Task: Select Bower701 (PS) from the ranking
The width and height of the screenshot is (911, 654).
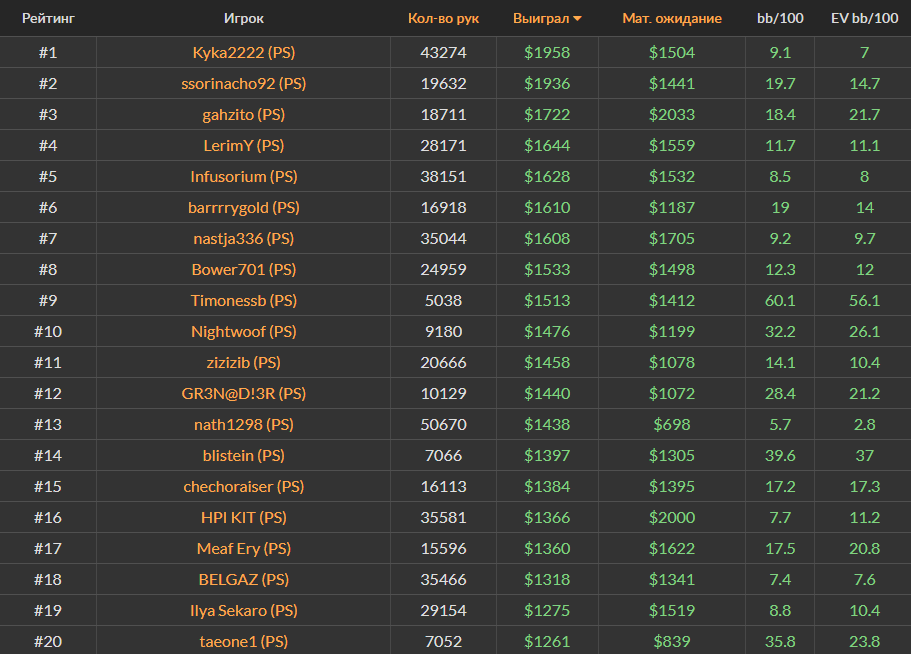Action: coord(243,269)
